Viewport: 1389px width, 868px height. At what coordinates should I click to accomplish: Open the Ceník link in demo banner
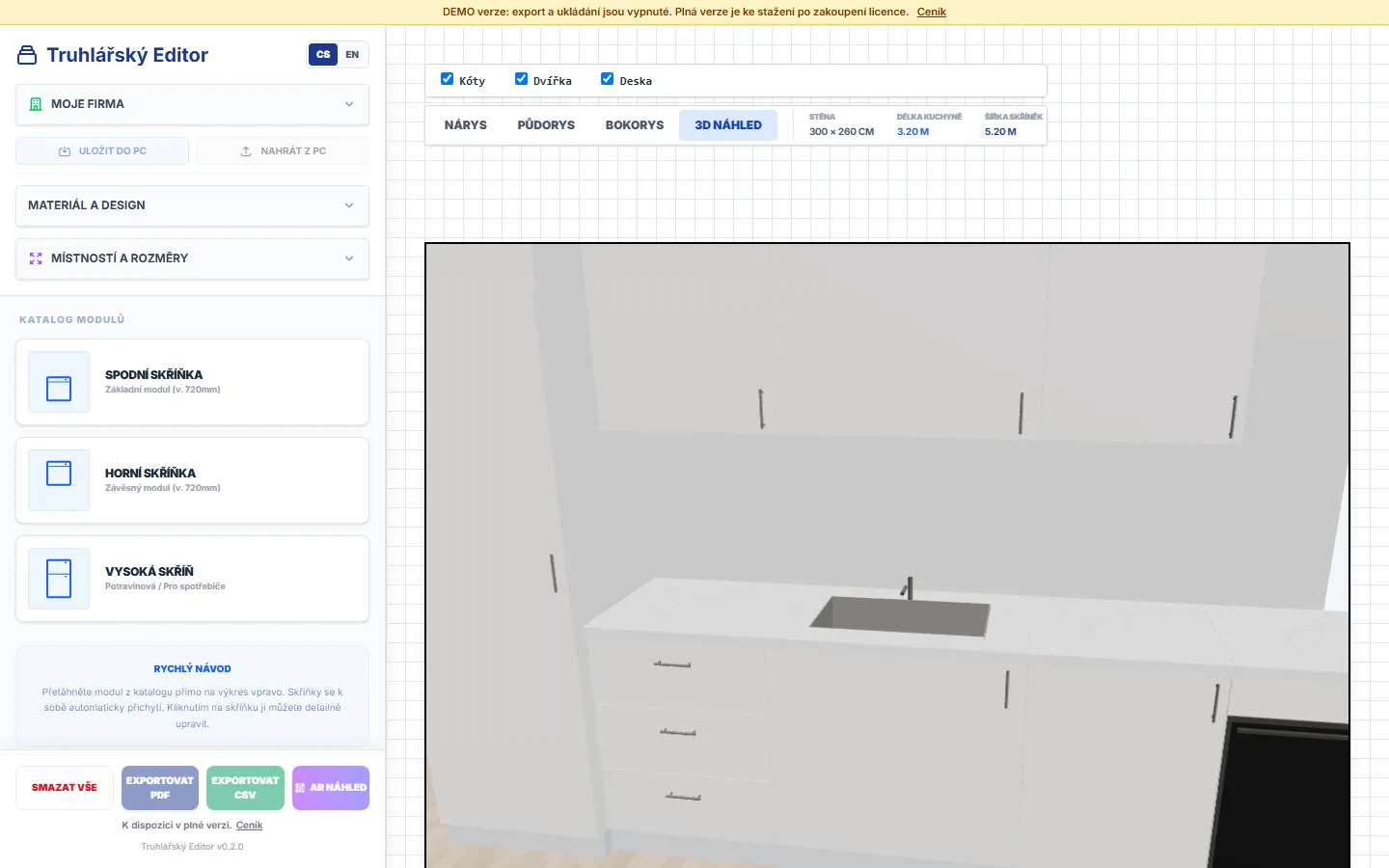click(x=932, y=13)
